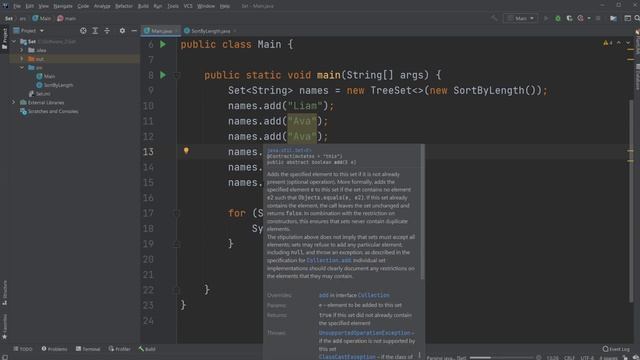Click the window layout icon beside the search
The width and height of the screenshot is (640, 360).
pyautogui.click(x=627, y=18)
